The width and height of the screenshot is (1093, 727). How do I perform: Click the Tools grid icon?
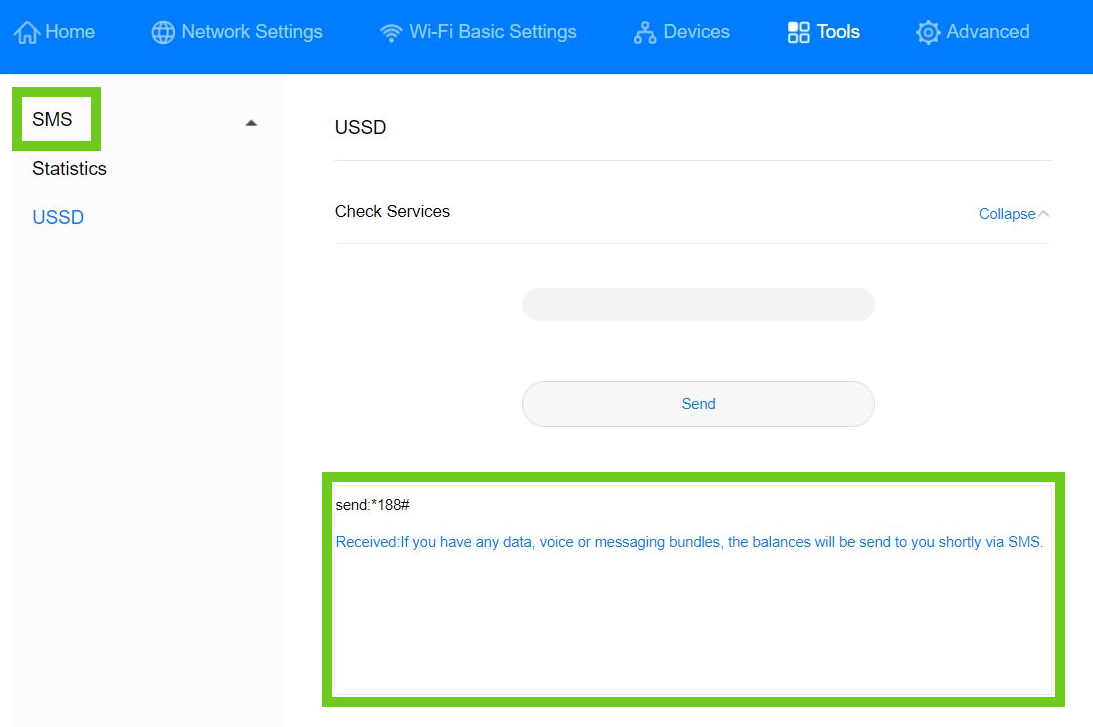pos(798,32)
